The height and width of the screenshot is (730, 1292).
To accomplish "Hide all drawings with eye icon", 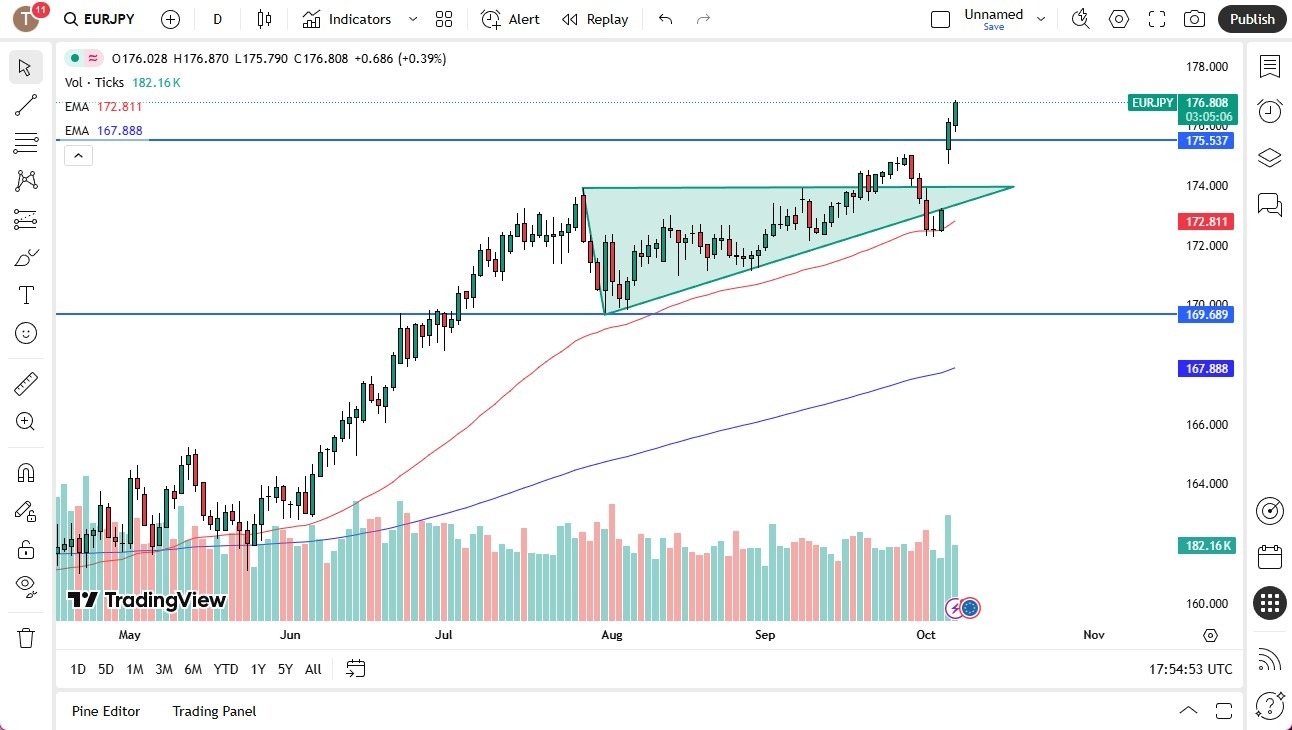I will pyautogui.click(x=25, y=585).
